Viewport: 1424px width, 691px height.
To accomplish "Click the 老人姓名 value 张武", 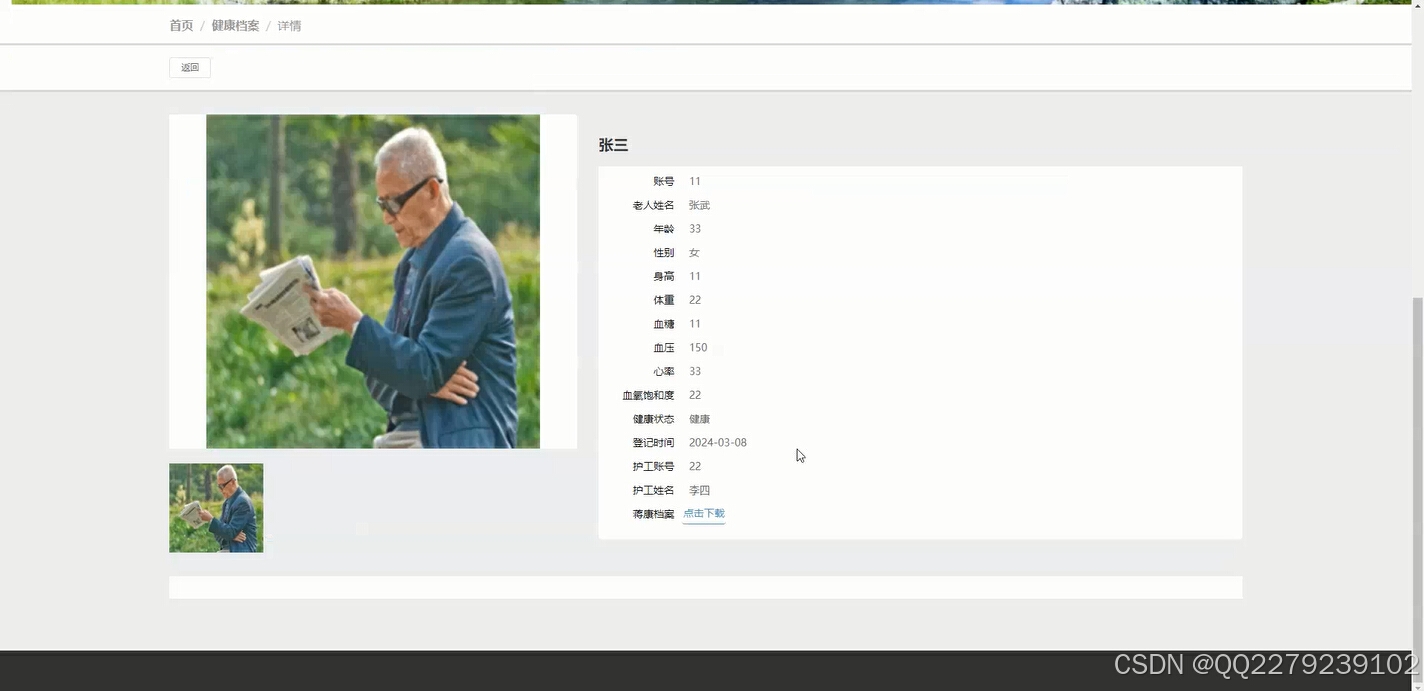I will 698,204.
